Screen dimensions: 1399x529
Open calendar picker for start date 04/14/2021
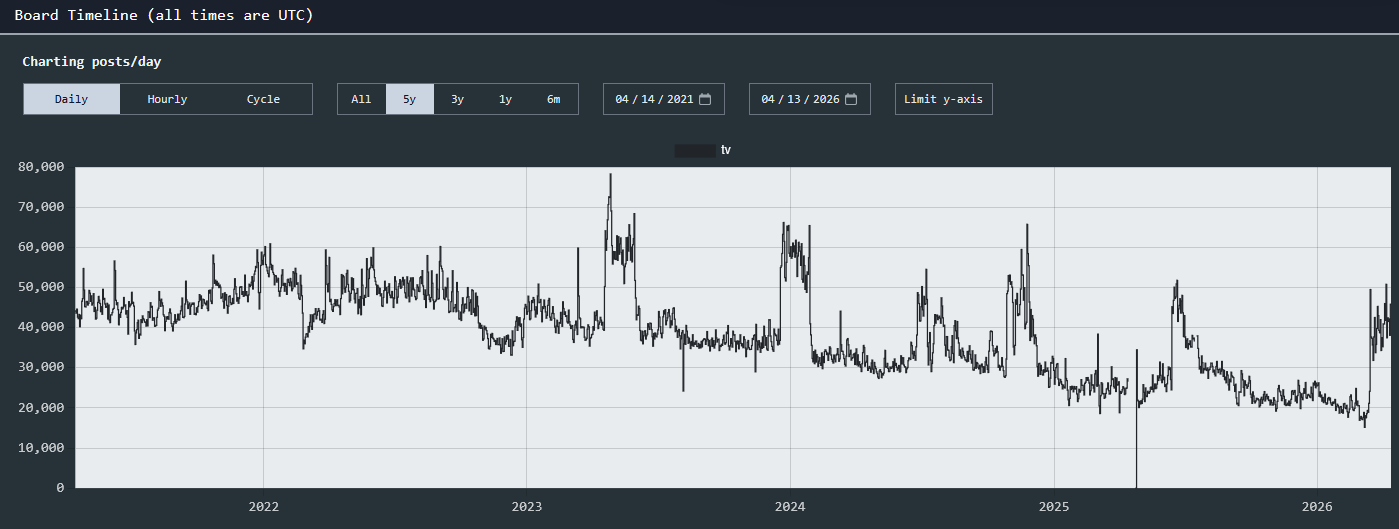pyautogui.click(x=705, y=99)
